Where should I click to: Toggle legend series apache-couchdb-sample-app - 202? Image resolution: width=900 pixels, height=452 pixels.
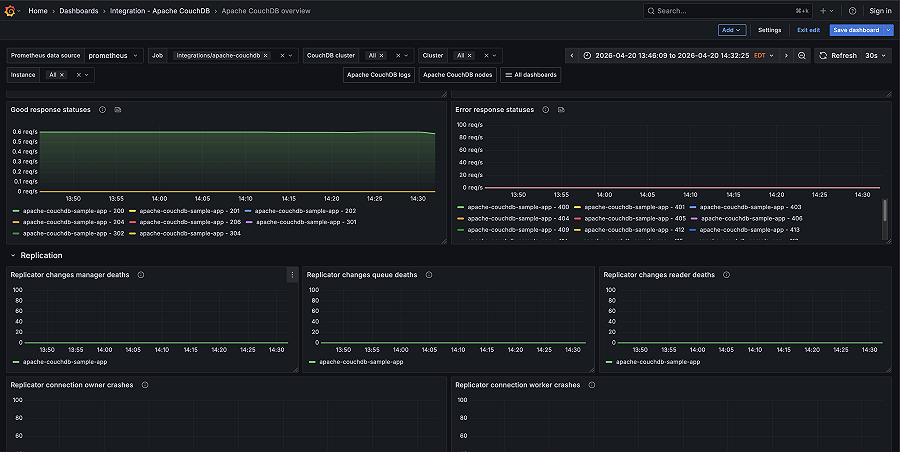(305, 211)
